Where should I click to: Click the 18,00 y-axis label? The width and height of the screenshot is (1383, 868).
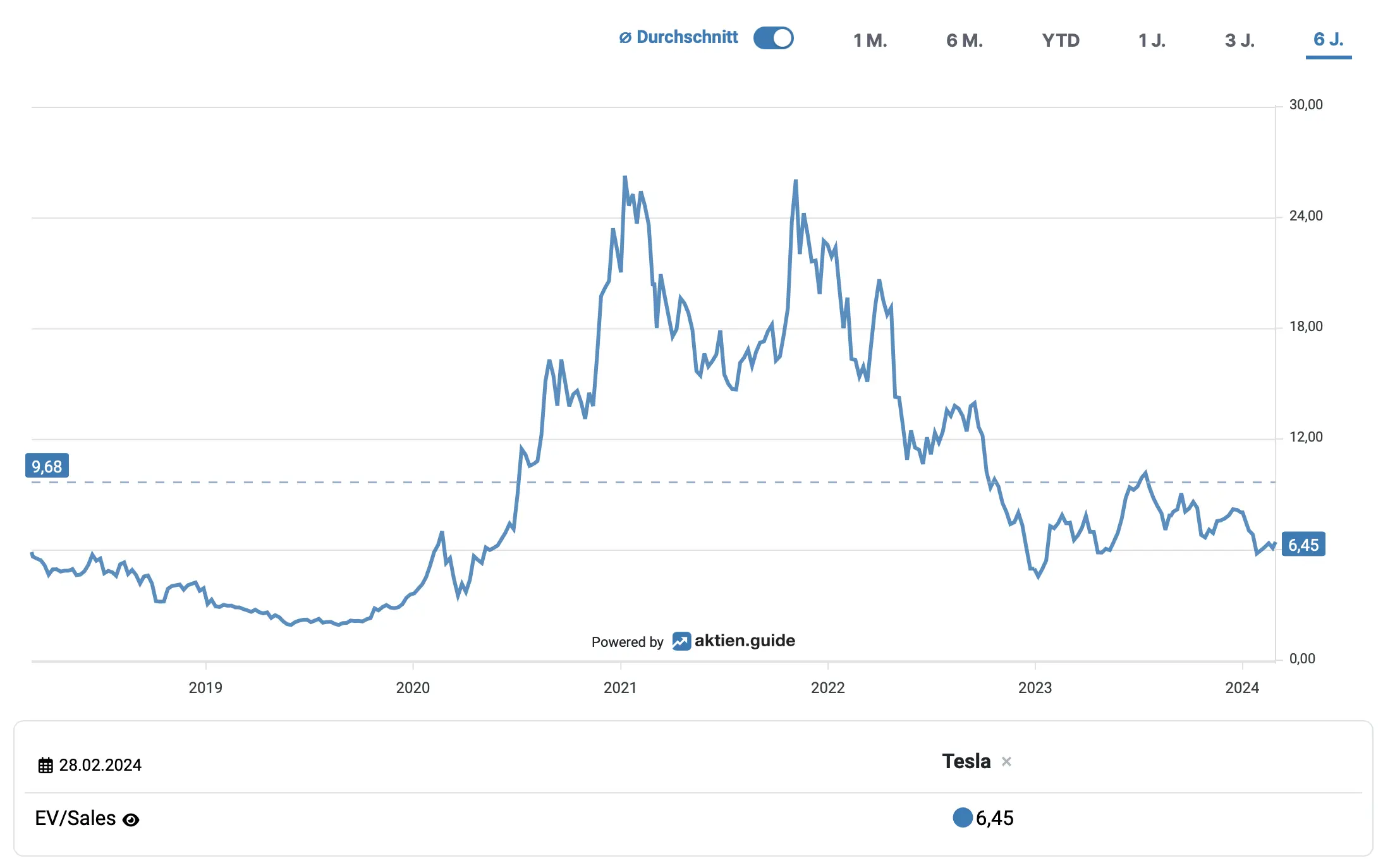(x=1306, y=327)
